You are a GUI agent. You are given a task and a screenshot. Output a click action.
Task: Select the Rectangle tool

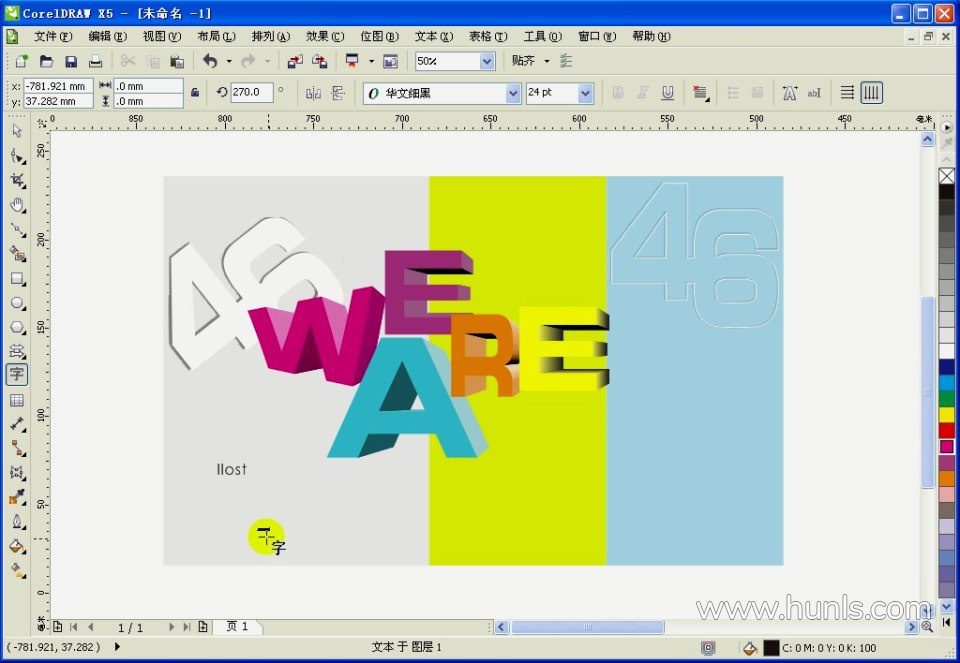(17, 278)
